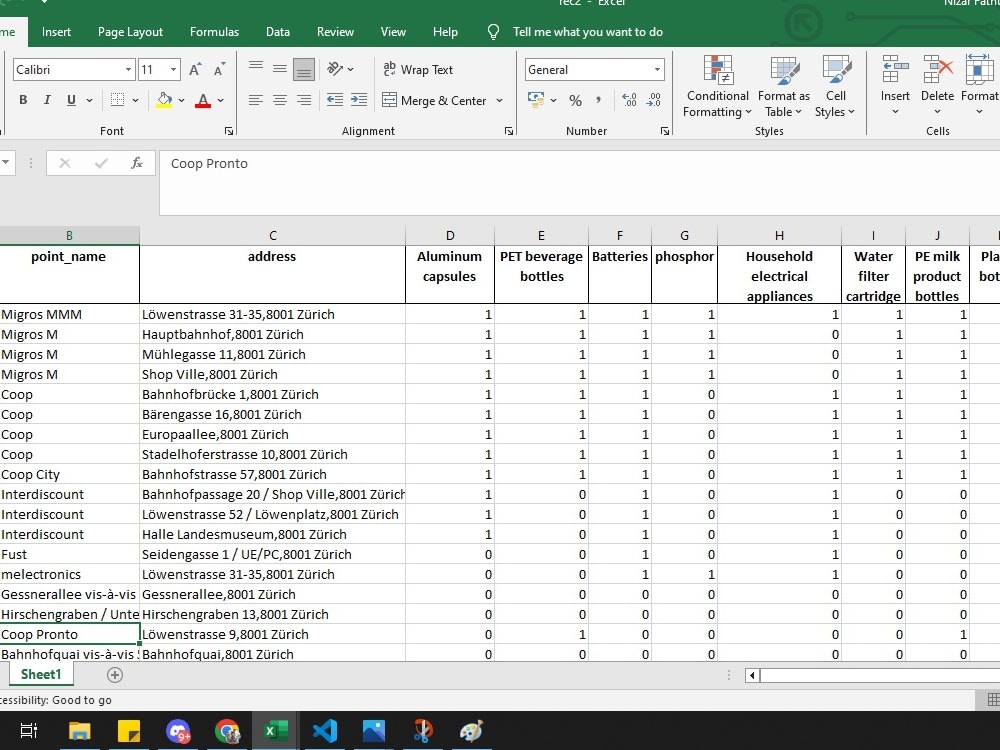Open File Explorer from taskbar
Viewport: 1000px width, 750px height.
(x=80, y=731)
